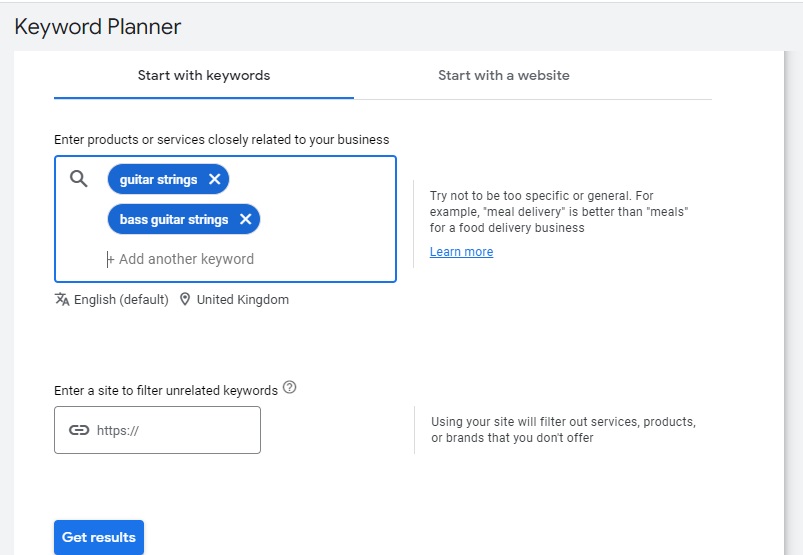The image size is (803, 555).
Task: Change the "English (default)" language setting
Action: (x=121, y=300)
